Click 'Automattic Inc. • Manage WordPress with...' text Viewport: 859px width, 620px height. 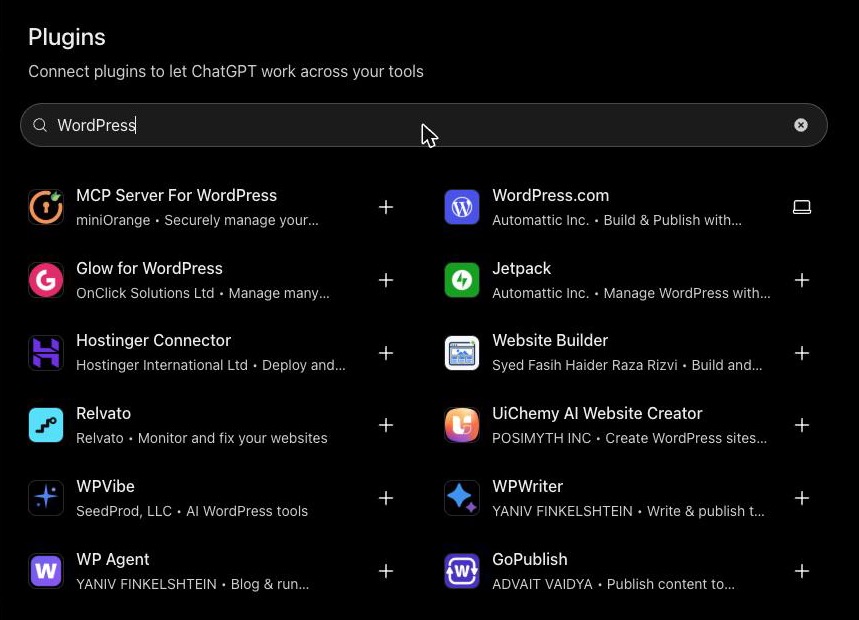[631, 293]
